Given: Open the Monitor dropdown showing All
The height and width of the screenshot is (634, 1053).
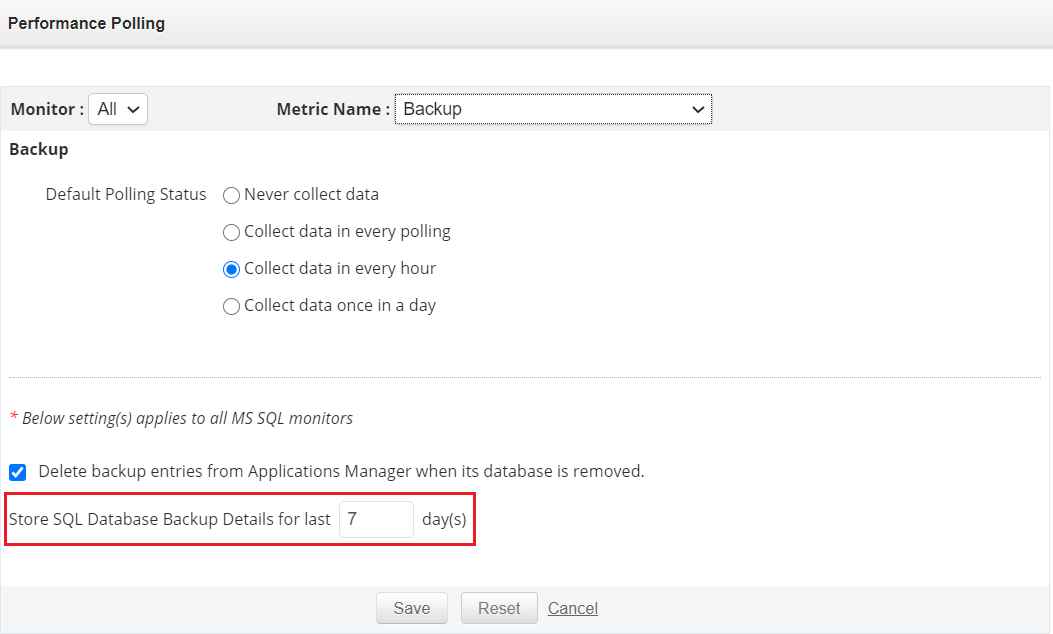Looking at the screenshot, I should (x=118, y=109).
